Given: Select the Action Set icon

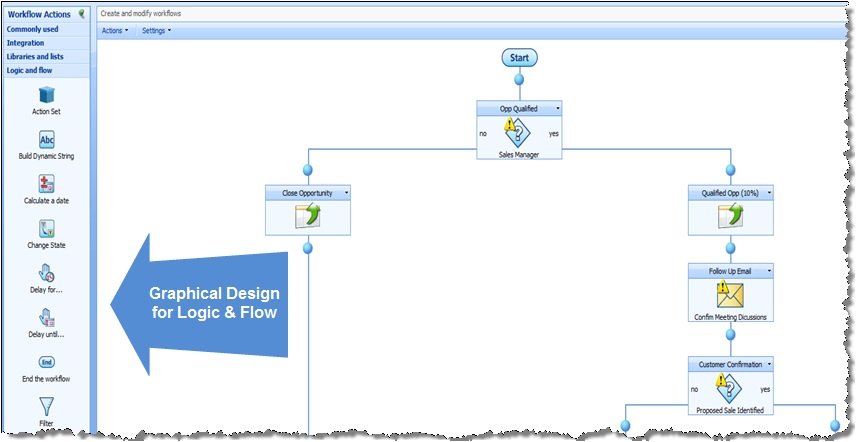Looking at the screenshot, I should pyautogui.click(x=47, y=95).
